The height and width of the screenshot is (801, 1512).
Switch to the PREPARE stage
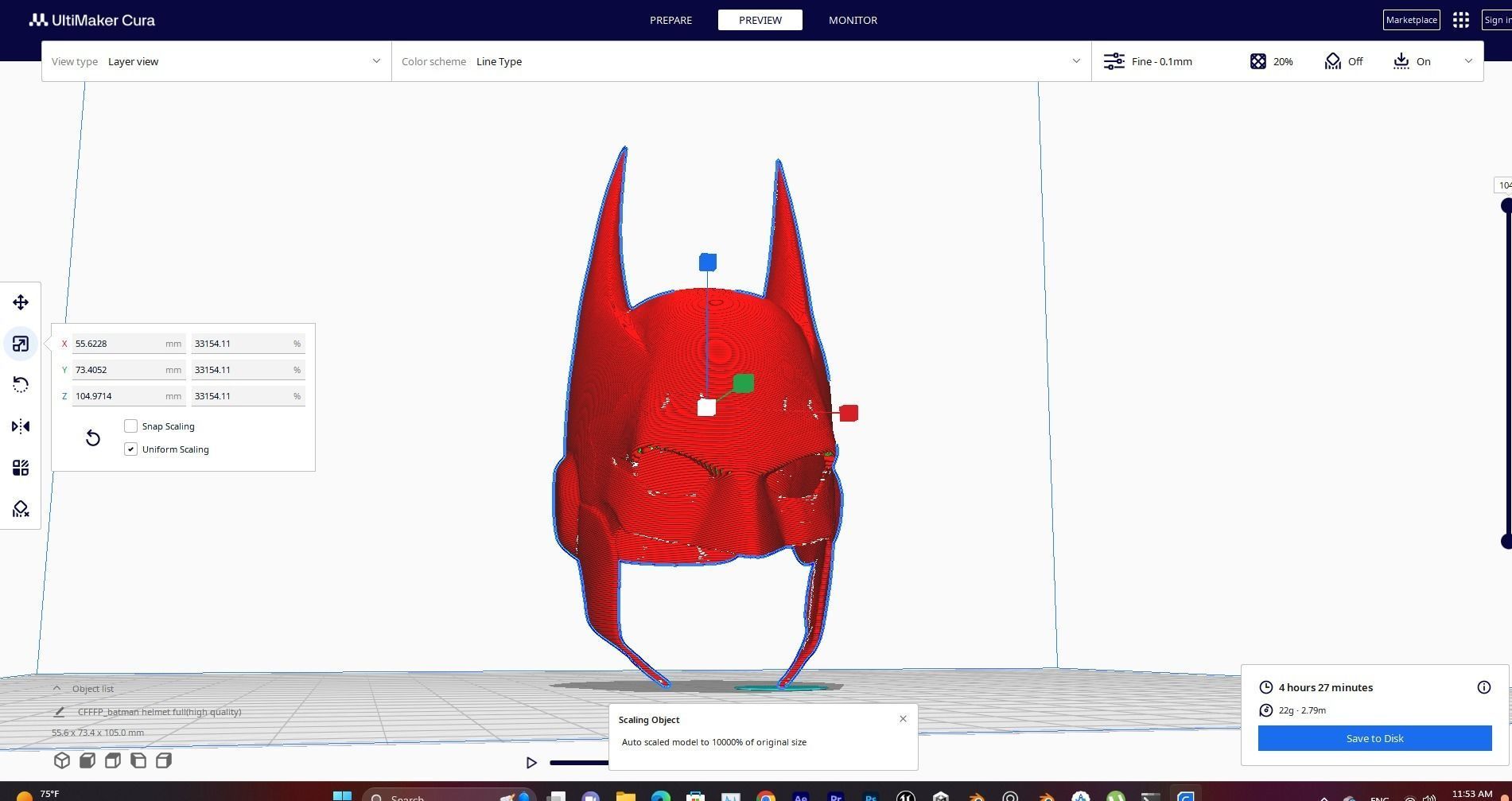[670, 20]
